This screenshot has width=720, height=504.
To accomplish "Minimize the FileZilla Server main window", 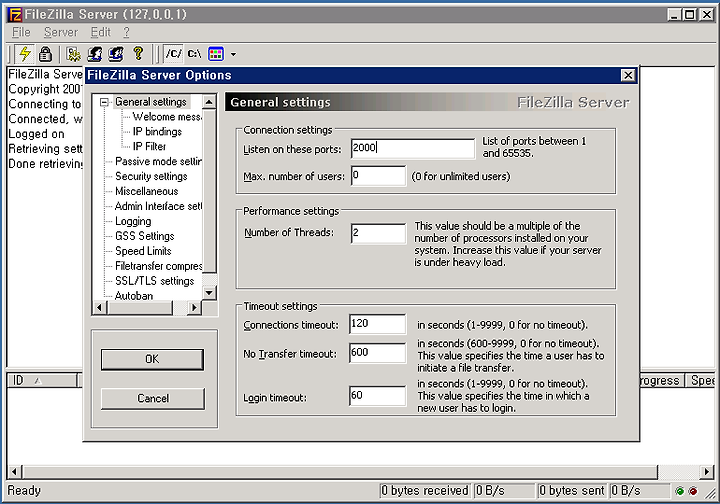I will click(x=674, y=15).
